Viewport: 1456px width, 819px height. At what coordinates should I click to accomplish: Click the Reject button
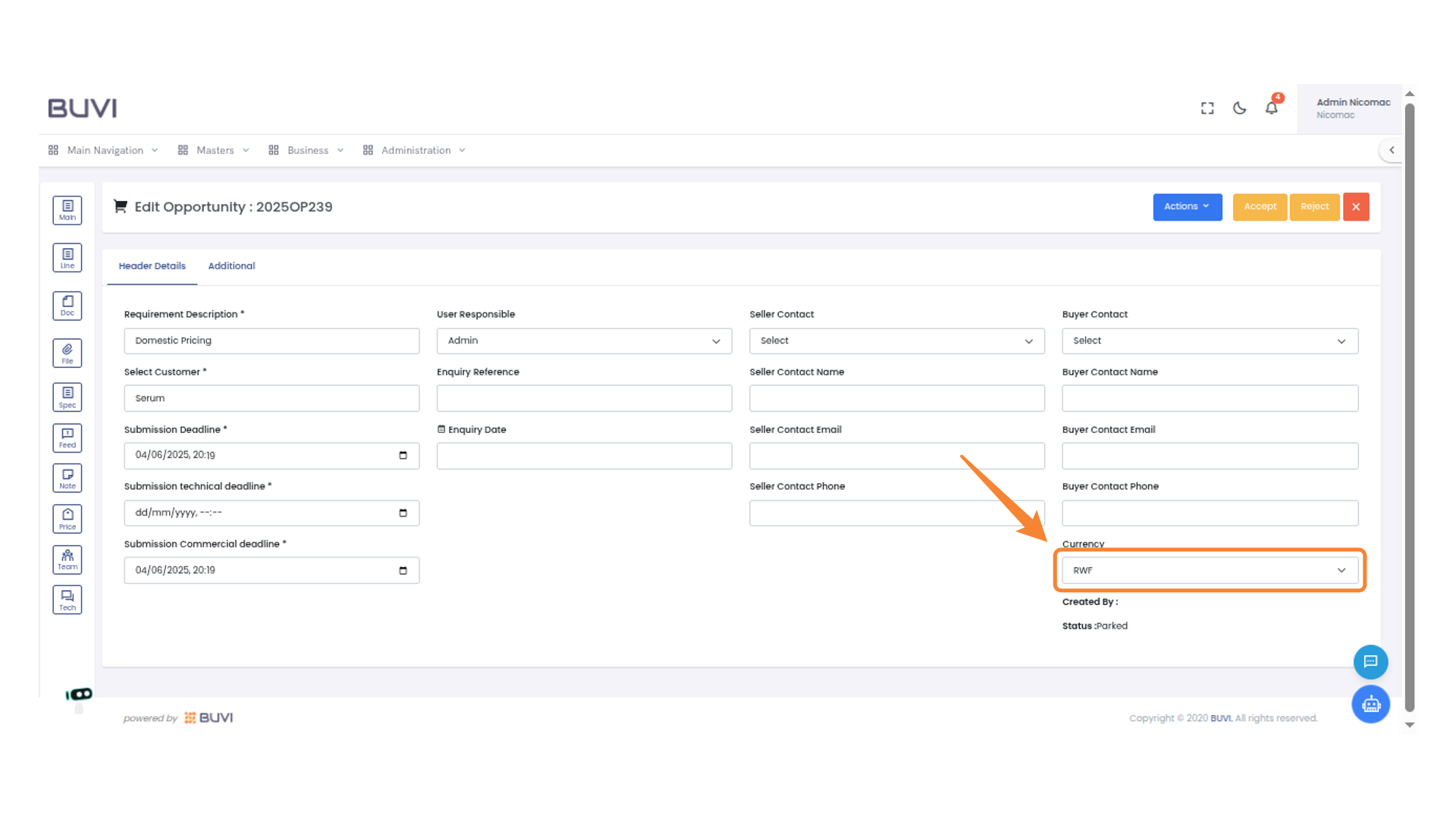pyautogui.click(x=1314, y=206)
